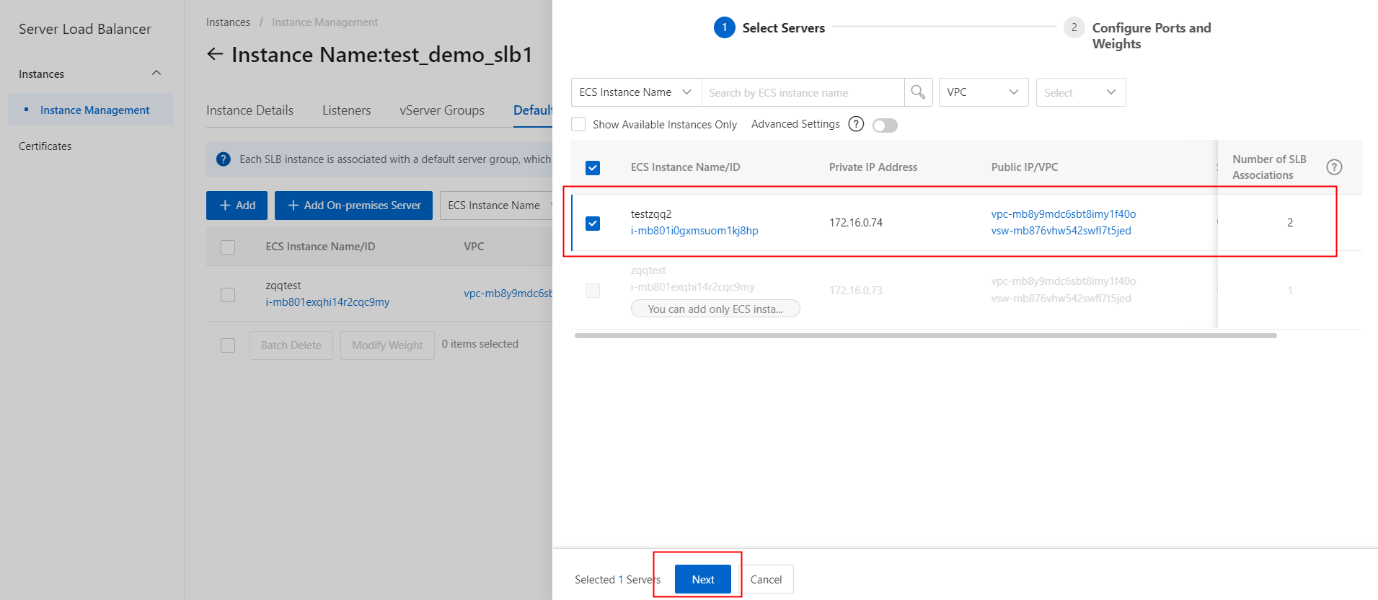Collapse the Instances sidebar section
This screenshot has height=600, width=1378.
tap(156, 74)
